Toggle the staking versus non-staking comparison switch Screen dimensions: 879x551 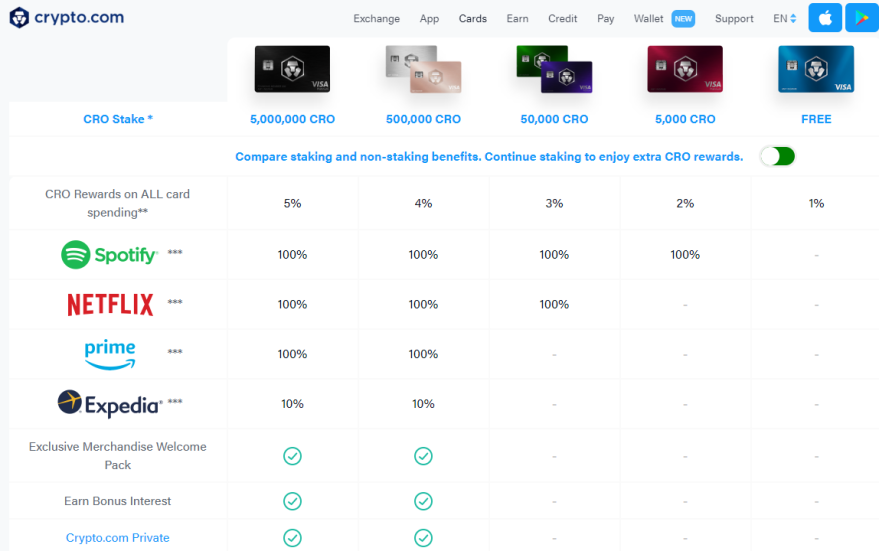[778, 156]
